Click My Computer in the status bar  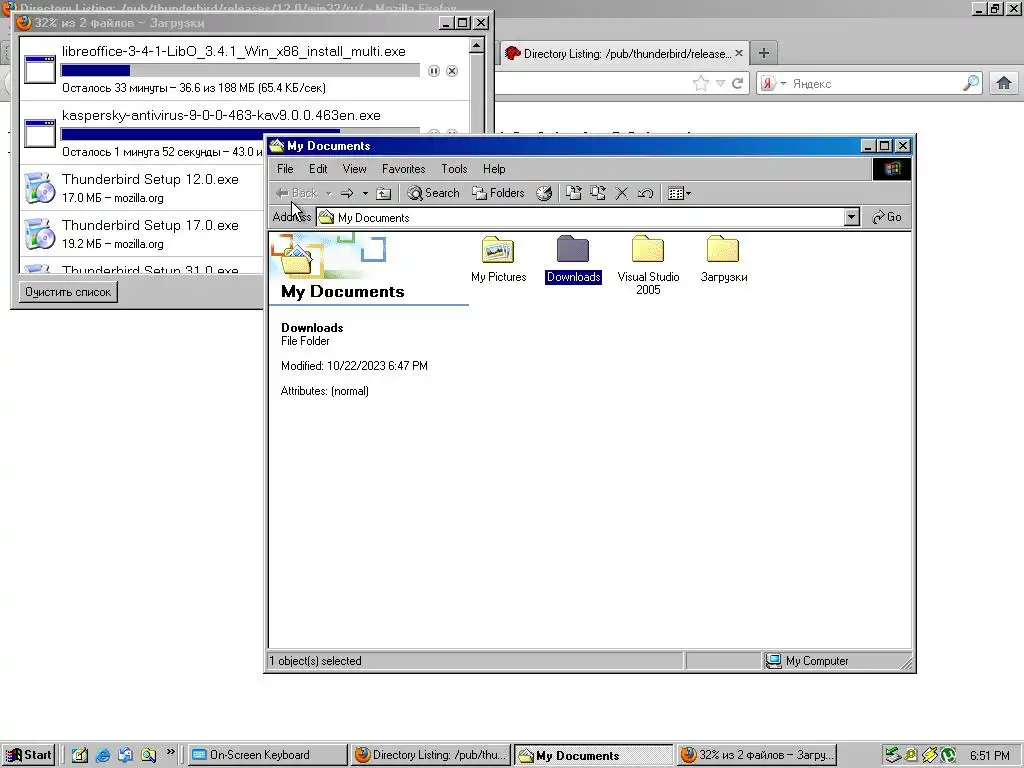pos(807,661)
